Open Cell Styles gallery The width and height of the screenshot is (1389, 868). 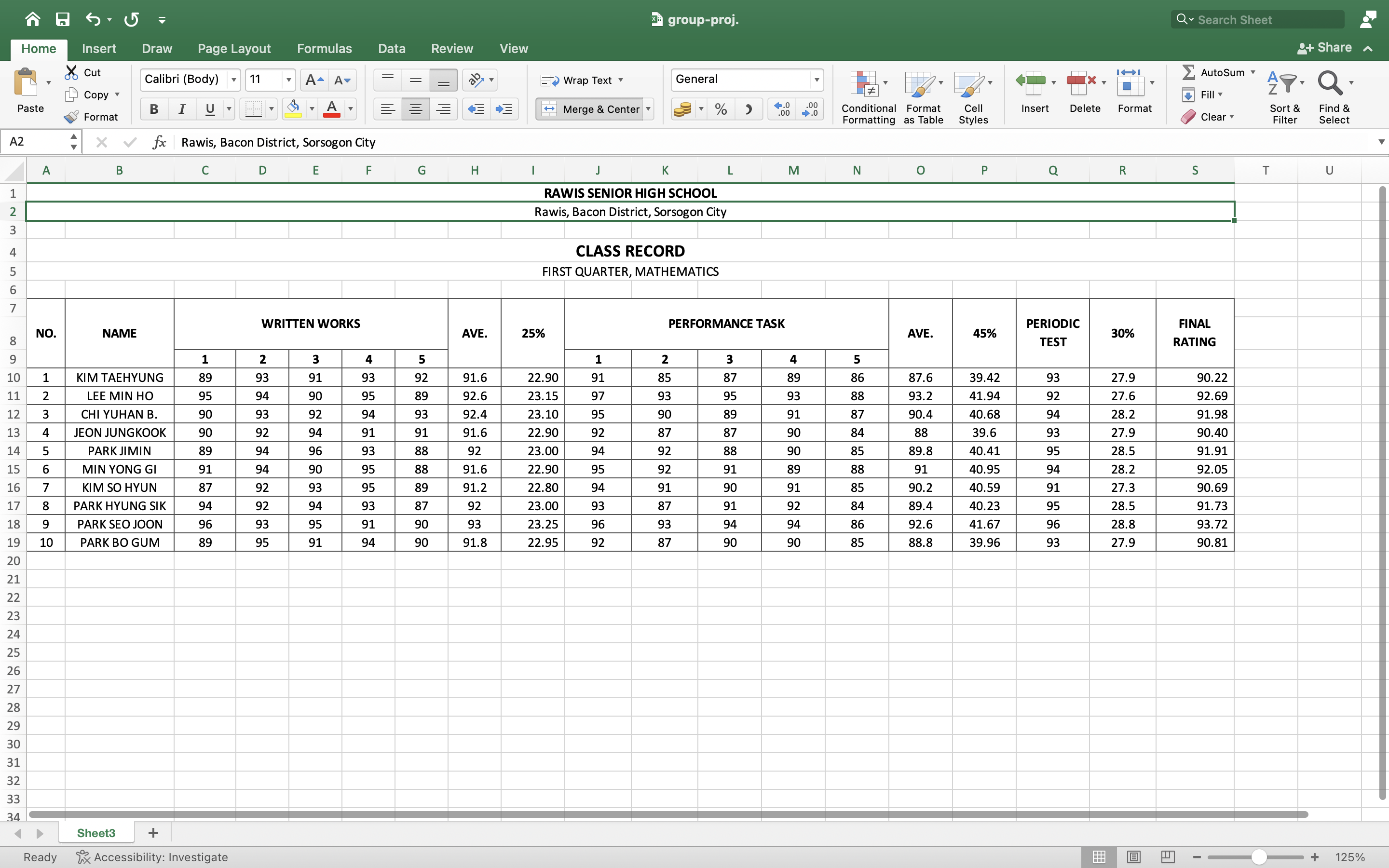coord(973,97)
